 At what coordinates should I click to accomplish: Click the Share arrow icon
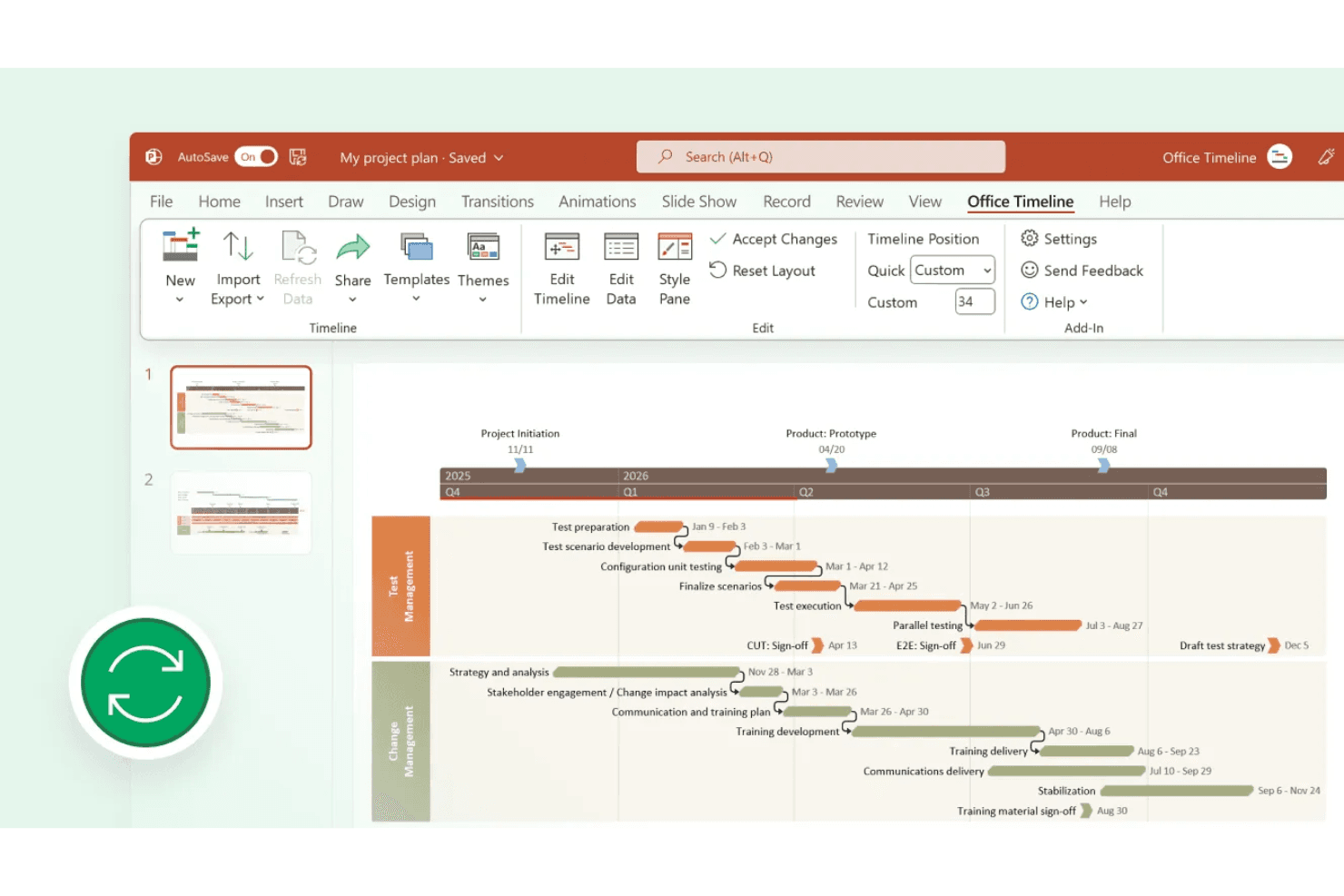[352, 247]
